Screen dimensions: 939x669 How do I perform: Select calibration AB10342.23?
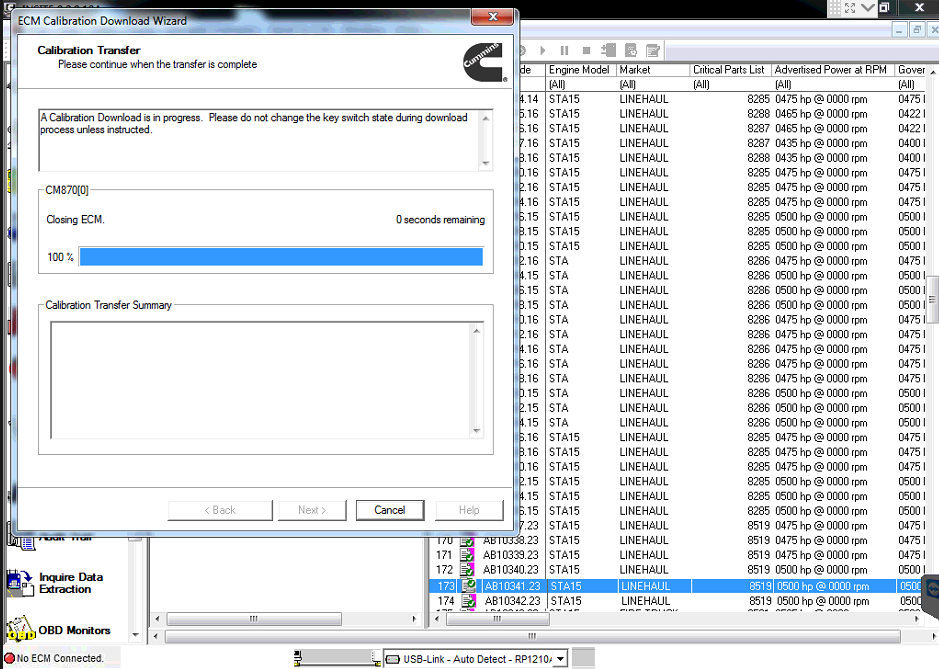tap(513, 601)
